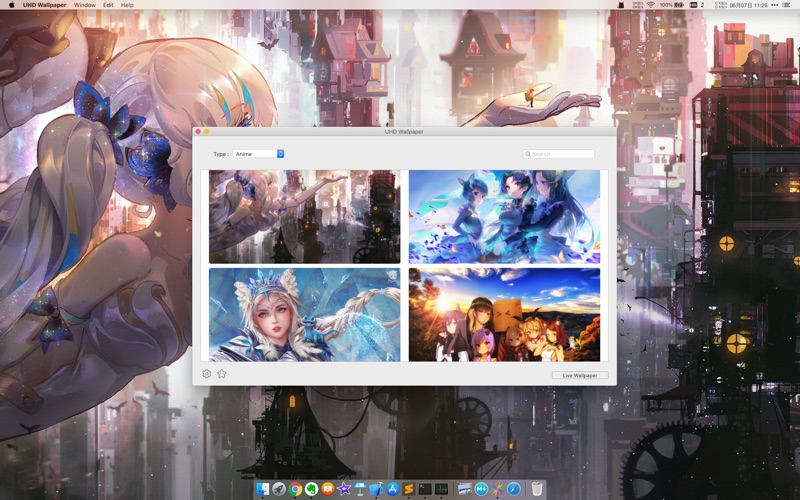Launch Safari from the dock
Image resolution: width=800 pixels, height=500 pixels.
point(514,489)
